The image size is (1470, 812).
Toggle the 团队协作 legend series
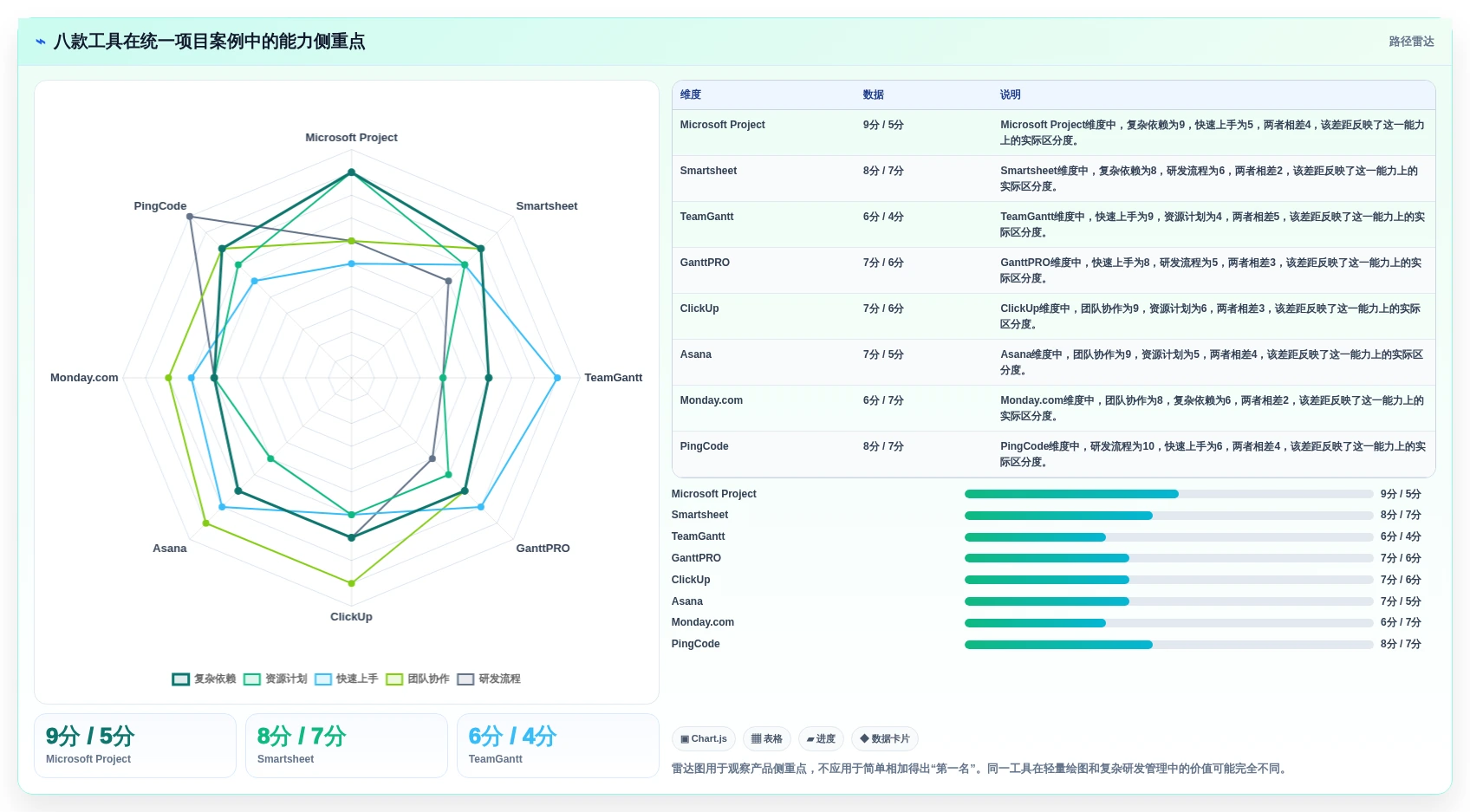coord(418,679)
